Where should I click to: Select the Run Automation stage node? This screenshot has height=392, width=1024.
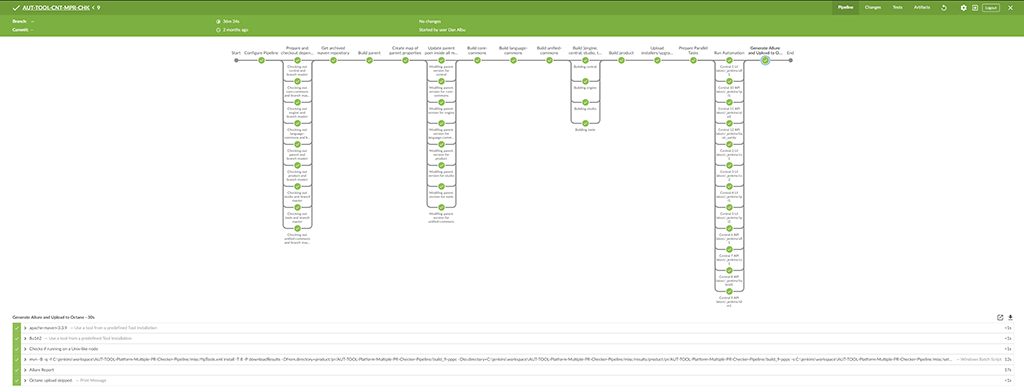pyautogui.click(x=729, y=60)
